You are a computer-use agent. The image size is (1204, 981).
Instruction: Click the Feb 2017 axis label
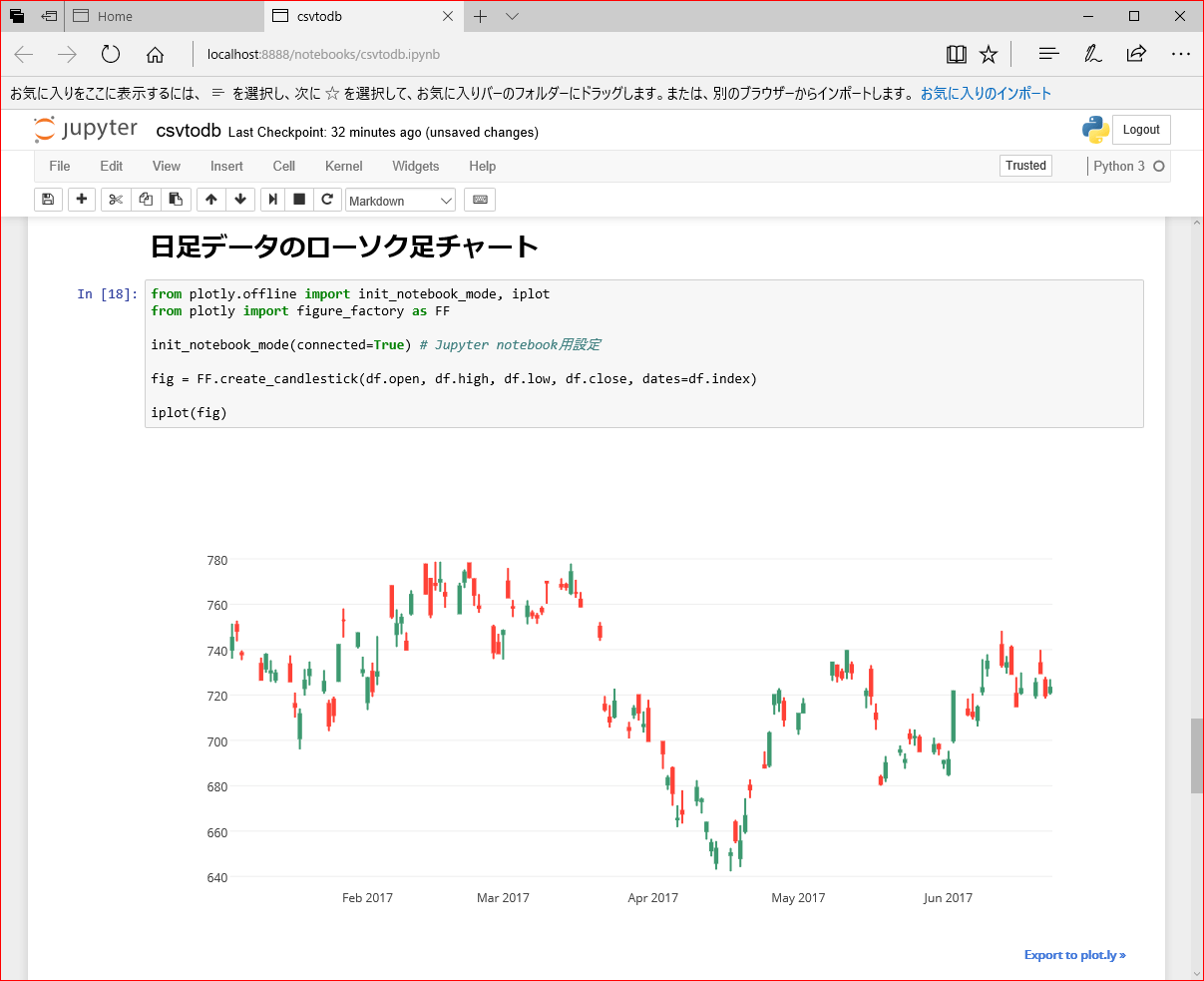coord(367,898)
